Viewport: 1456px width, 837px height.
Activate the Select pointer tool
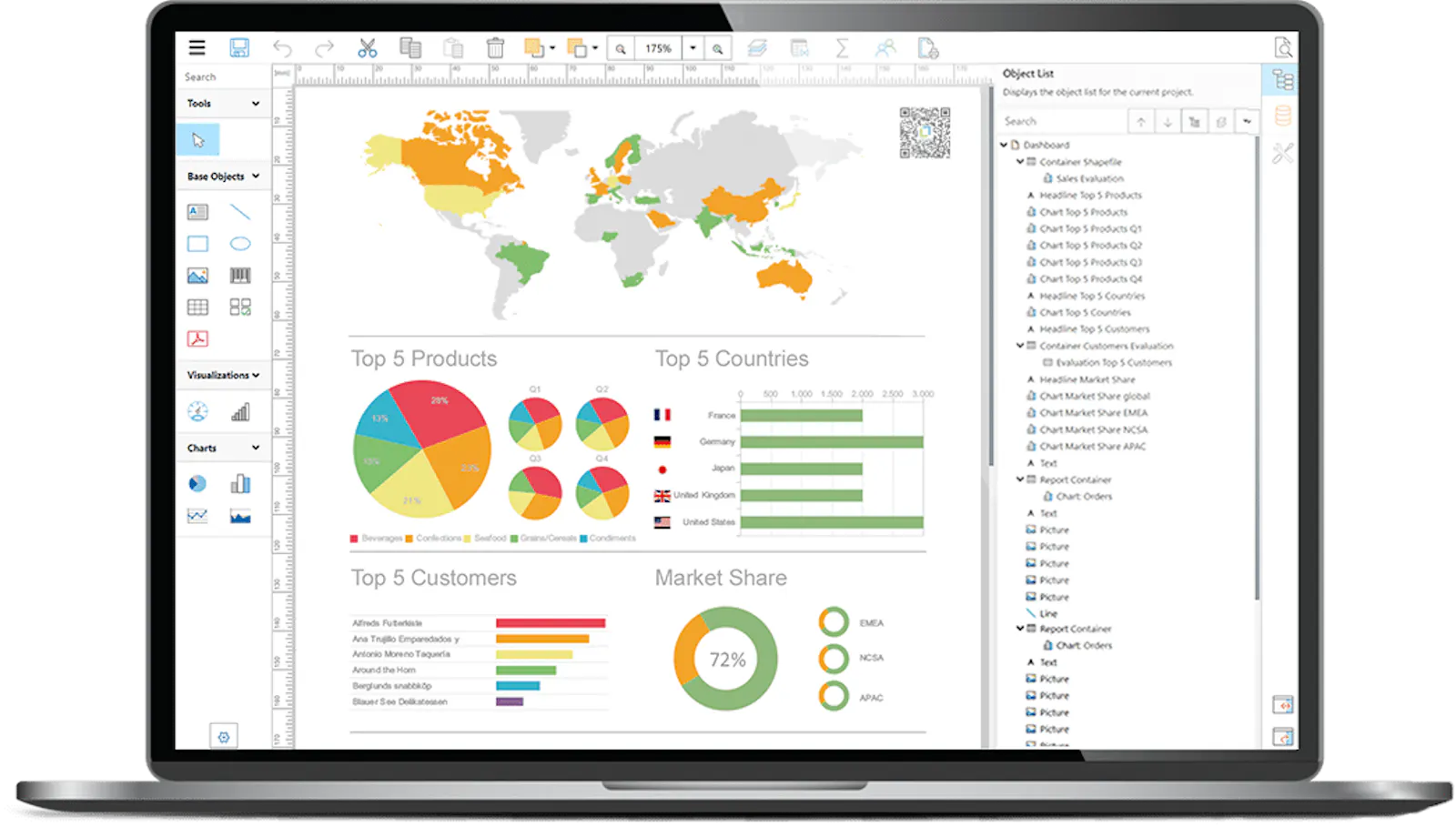(197, 139)
